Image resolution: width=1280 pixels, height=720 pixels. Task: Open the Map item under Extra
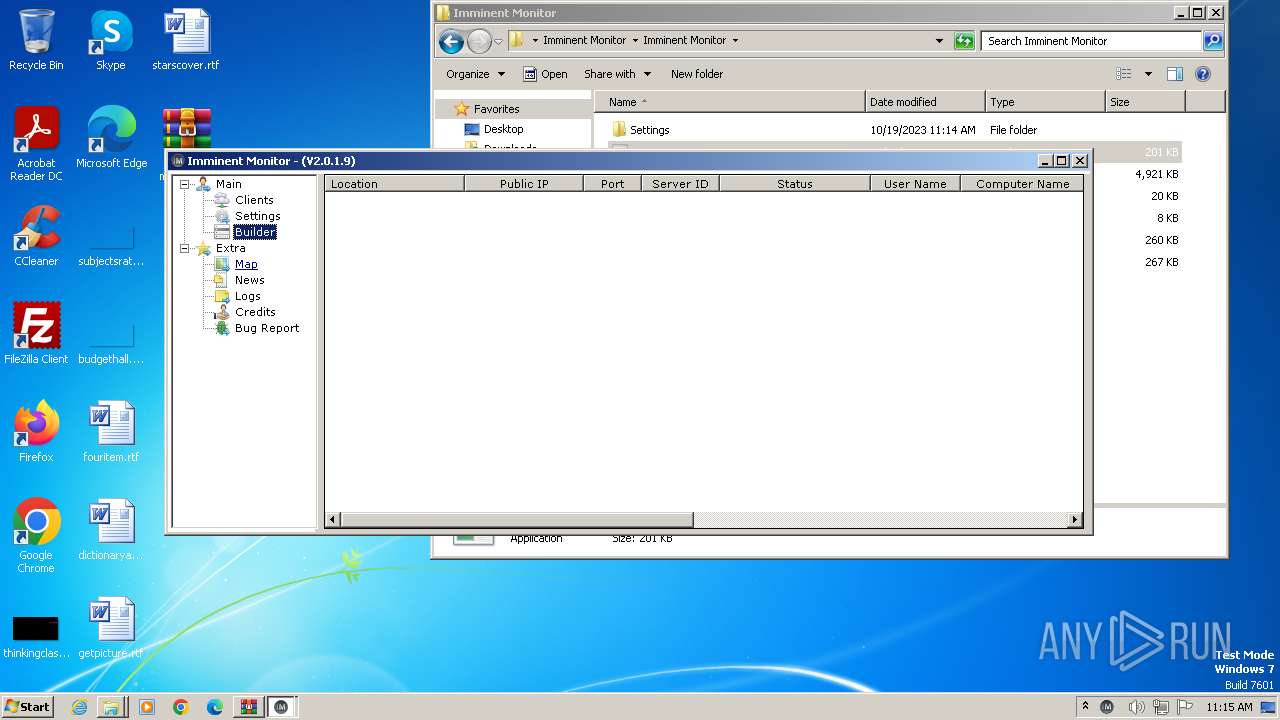coord(246,264)
